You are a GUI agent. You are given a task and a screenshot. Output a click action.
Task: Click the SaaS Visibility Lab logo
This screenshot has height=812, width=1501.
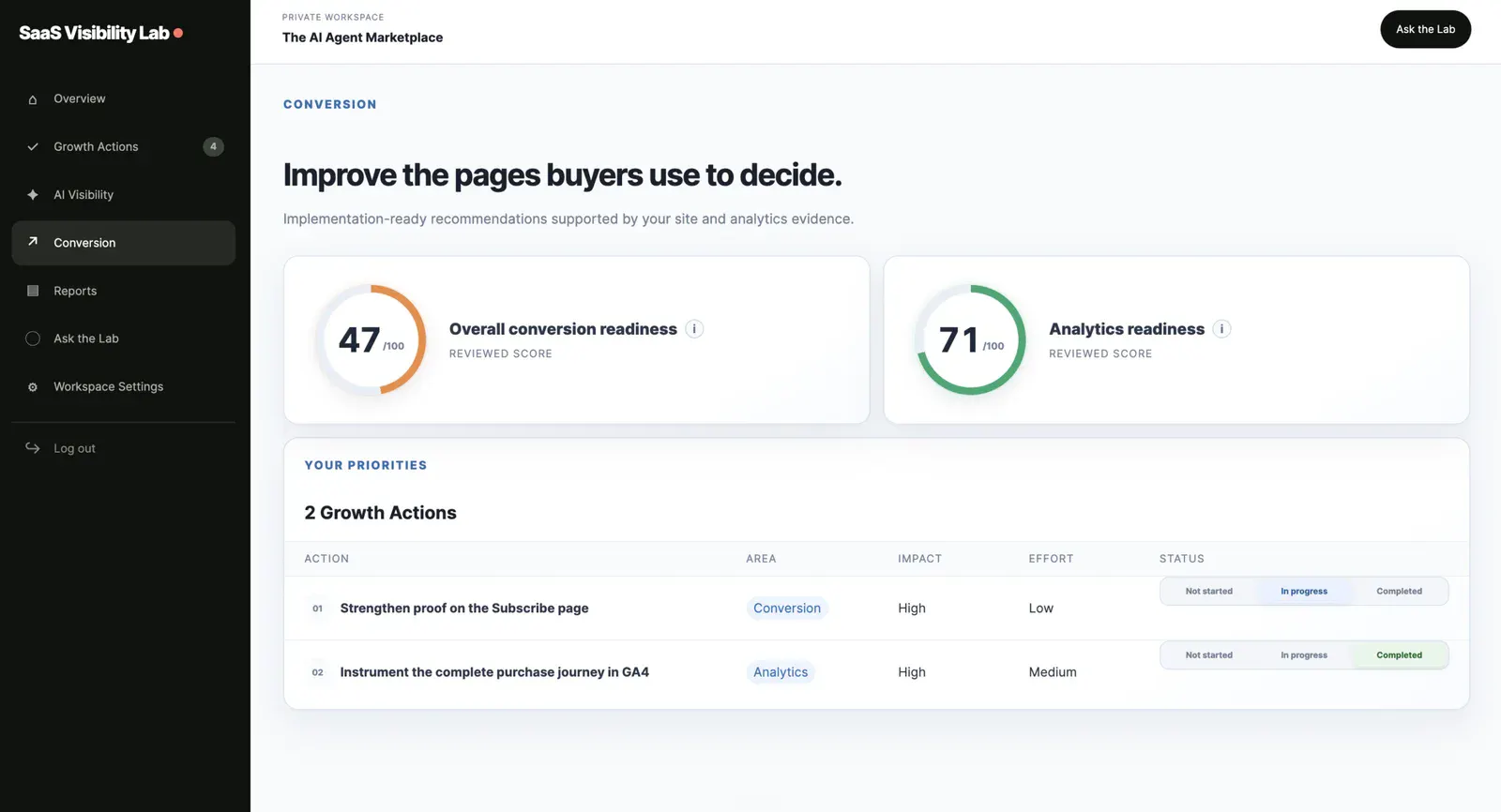pos(100,33)
